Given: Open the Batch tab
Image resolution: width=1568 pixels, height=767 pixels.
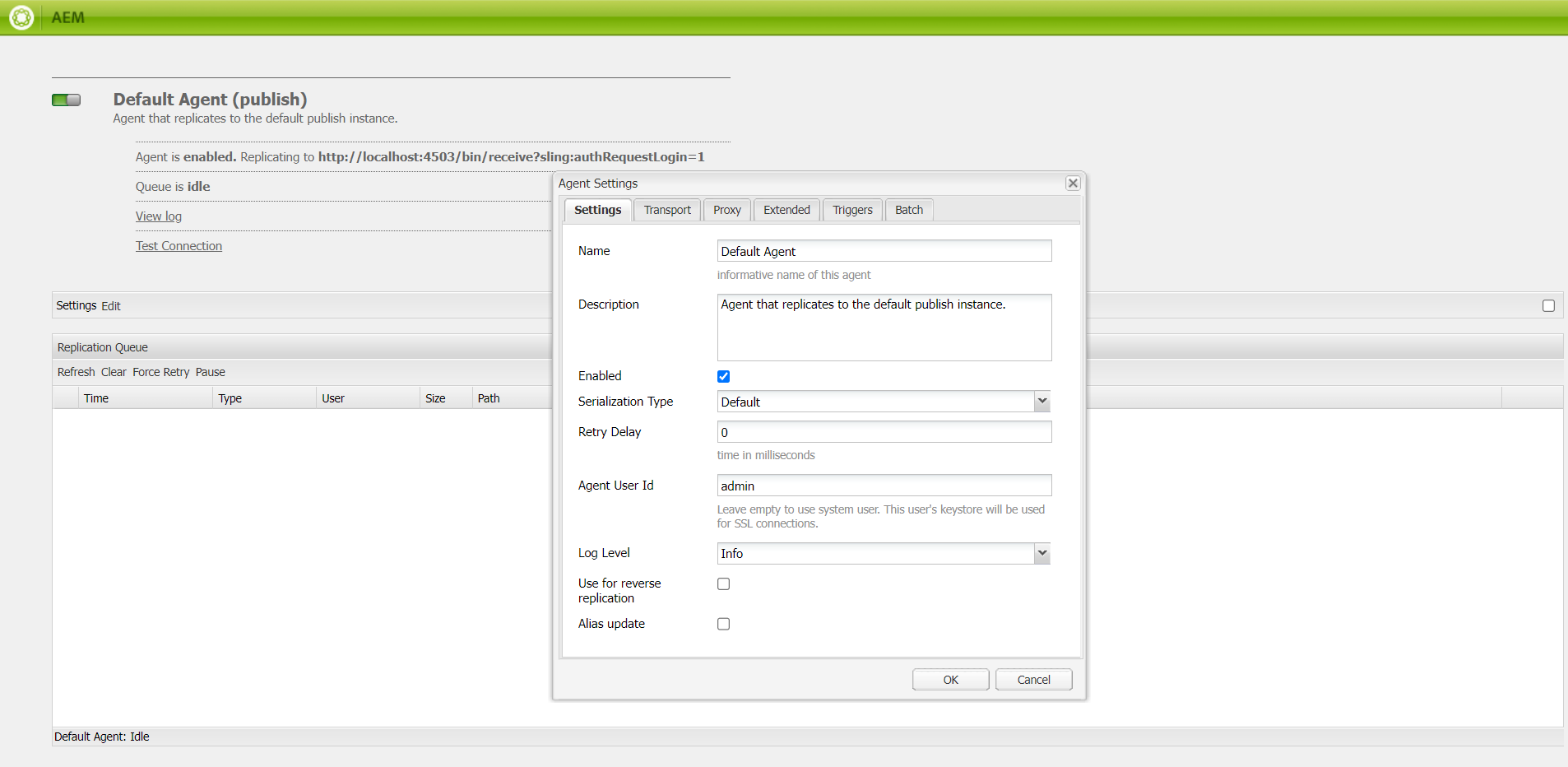Looking at the screenshot, I should 908,211.
